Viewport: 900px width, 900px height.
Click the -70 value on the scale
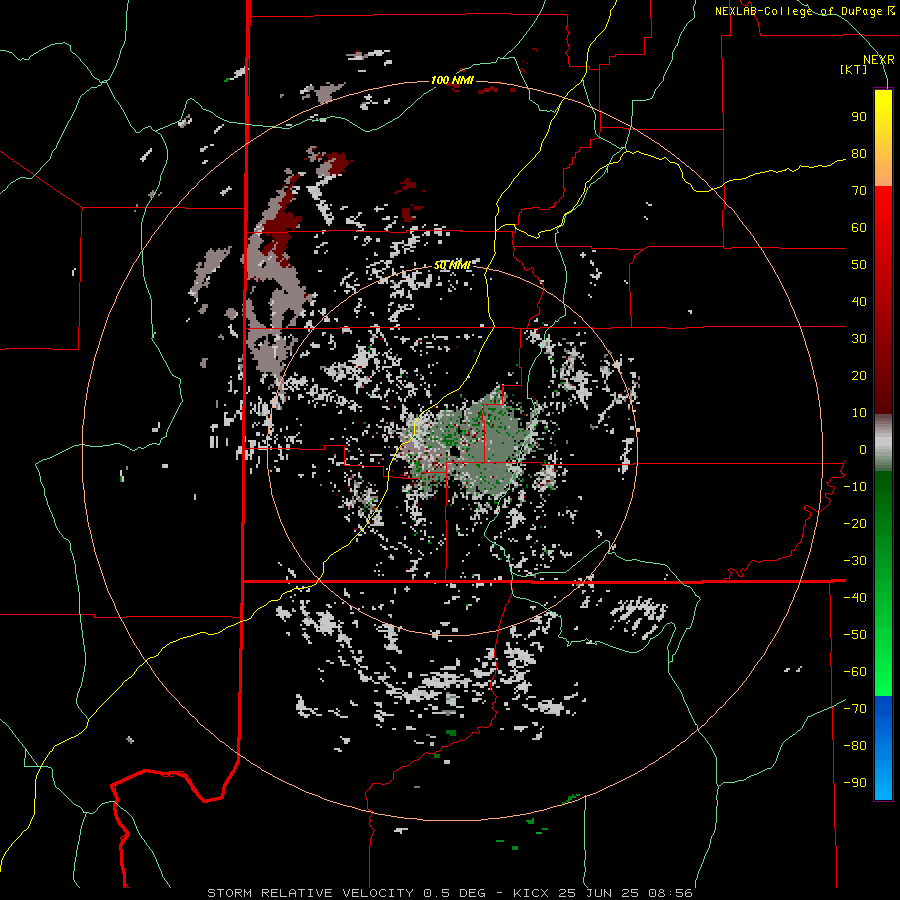tap(855, 709)
